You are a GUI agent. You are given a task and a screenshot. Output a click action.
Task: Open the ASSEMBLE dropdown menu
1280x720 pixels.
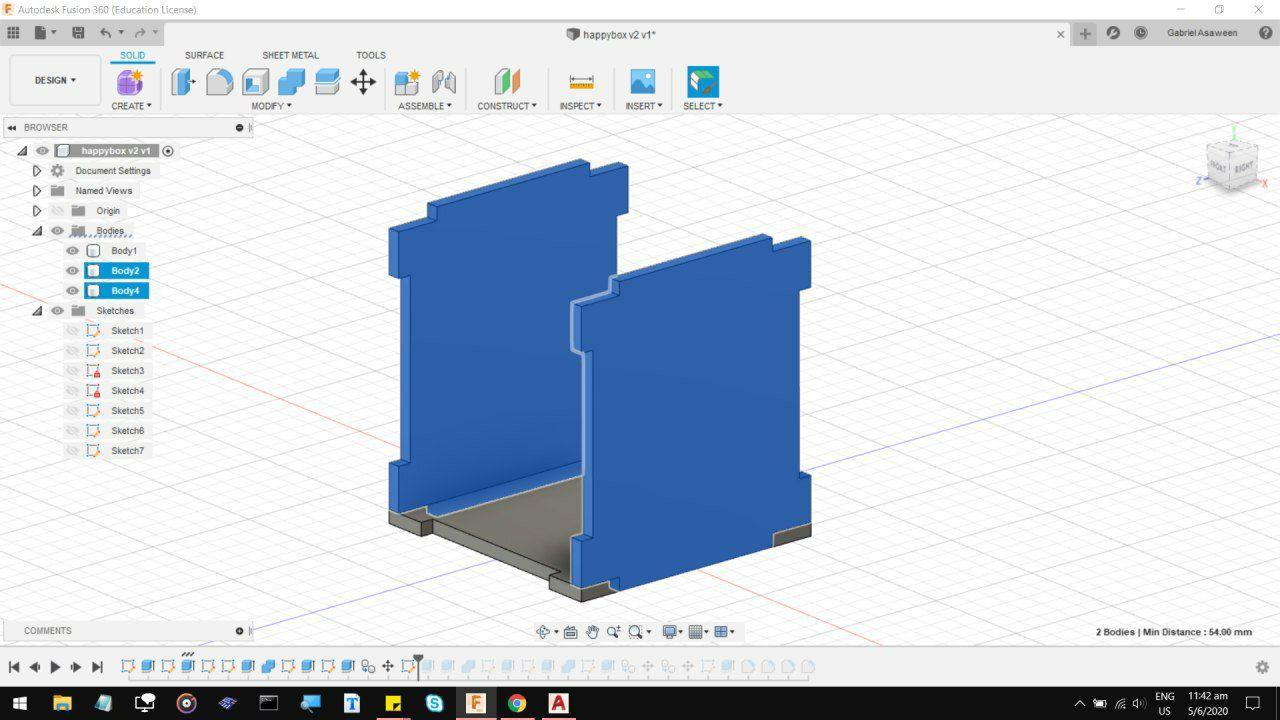[x=425, y=106]
